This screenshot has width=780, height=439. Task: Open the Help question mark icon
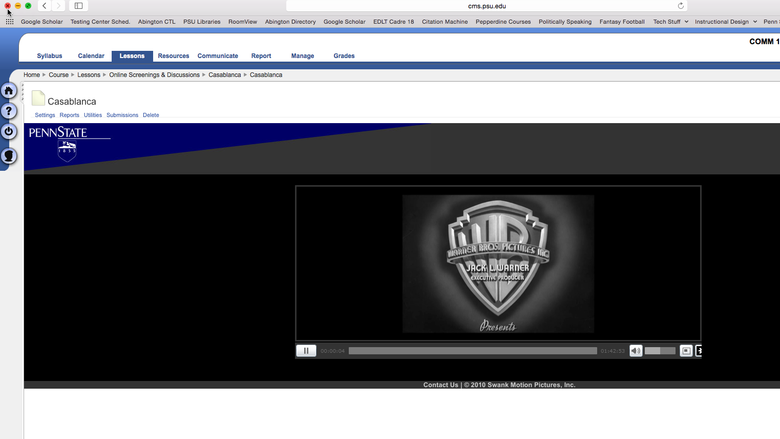click(x=8, y=111)
